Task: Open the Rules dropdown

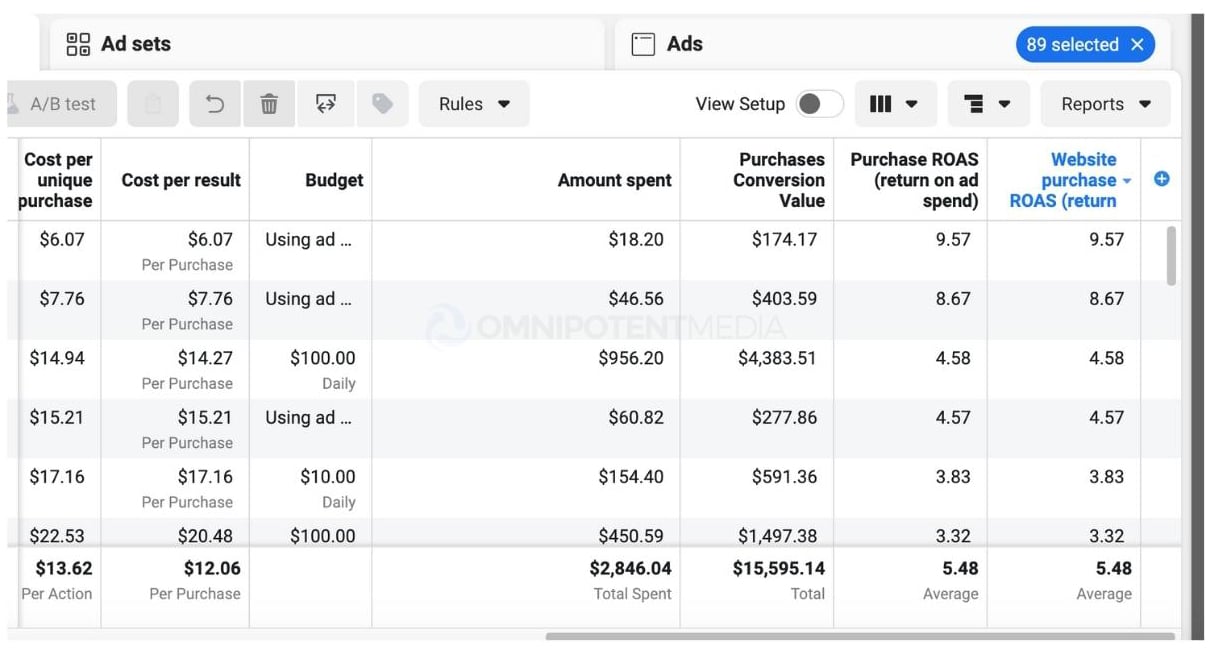Action: click(x=474, y=104)
